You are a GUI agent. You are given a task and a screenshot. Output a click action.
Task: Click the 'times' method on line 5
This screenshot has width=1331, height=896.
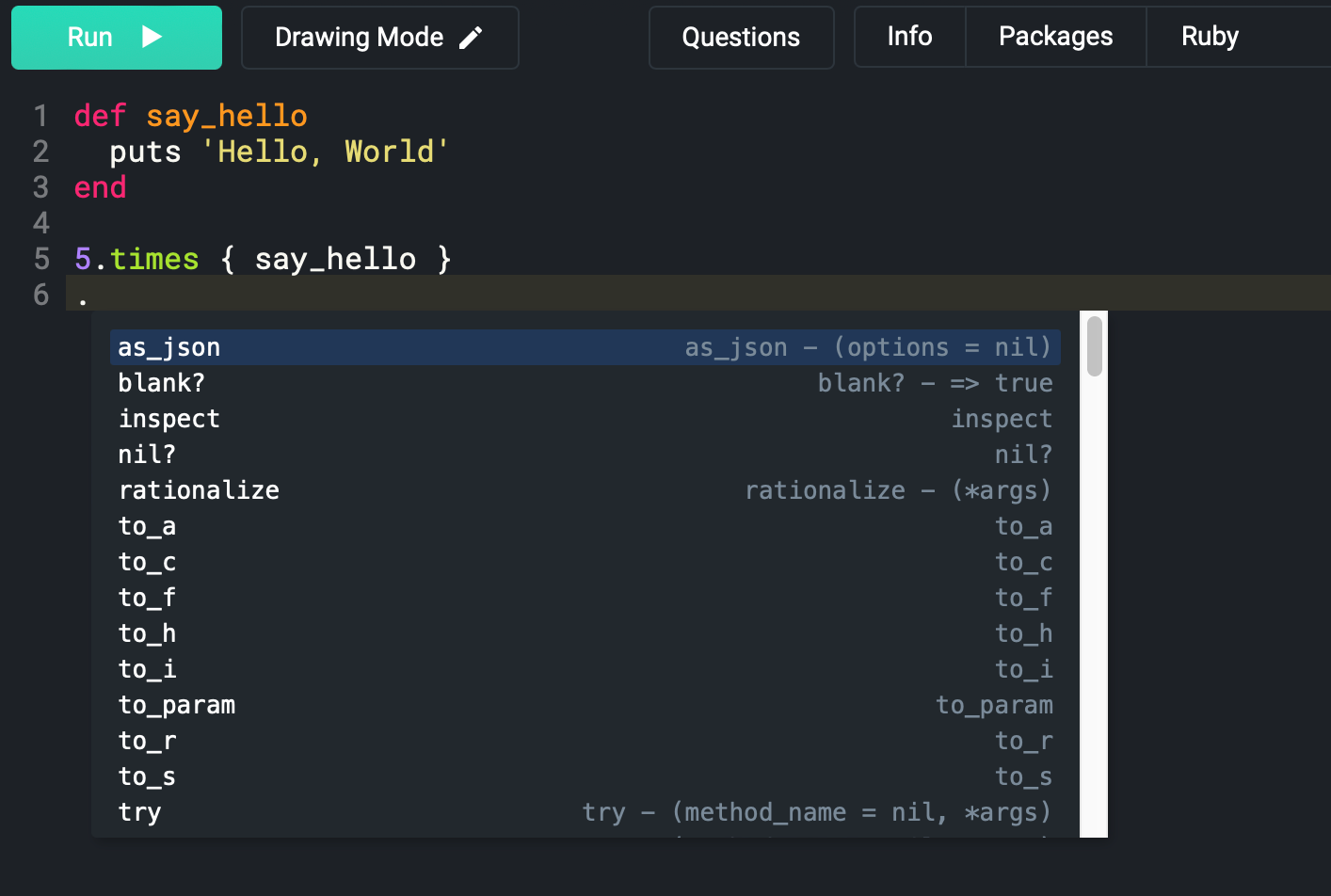pos(154,259)
